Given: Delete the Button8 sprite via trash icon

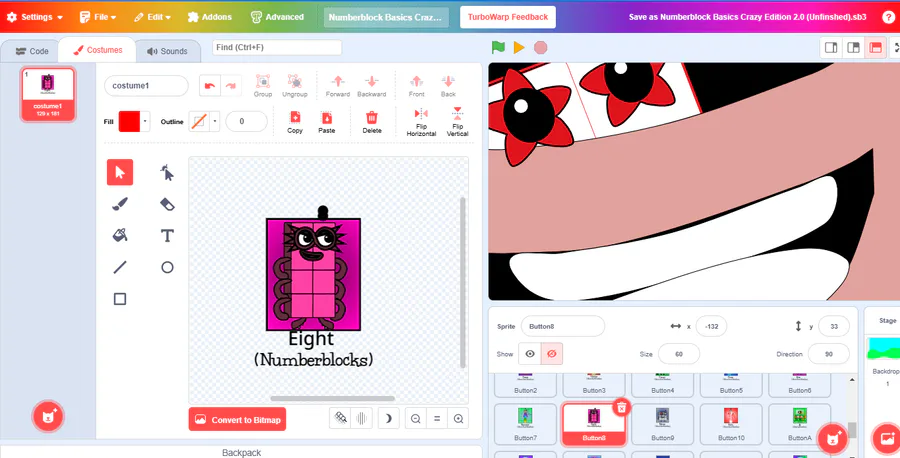Looking at the screenshot, I should (622, 407).
